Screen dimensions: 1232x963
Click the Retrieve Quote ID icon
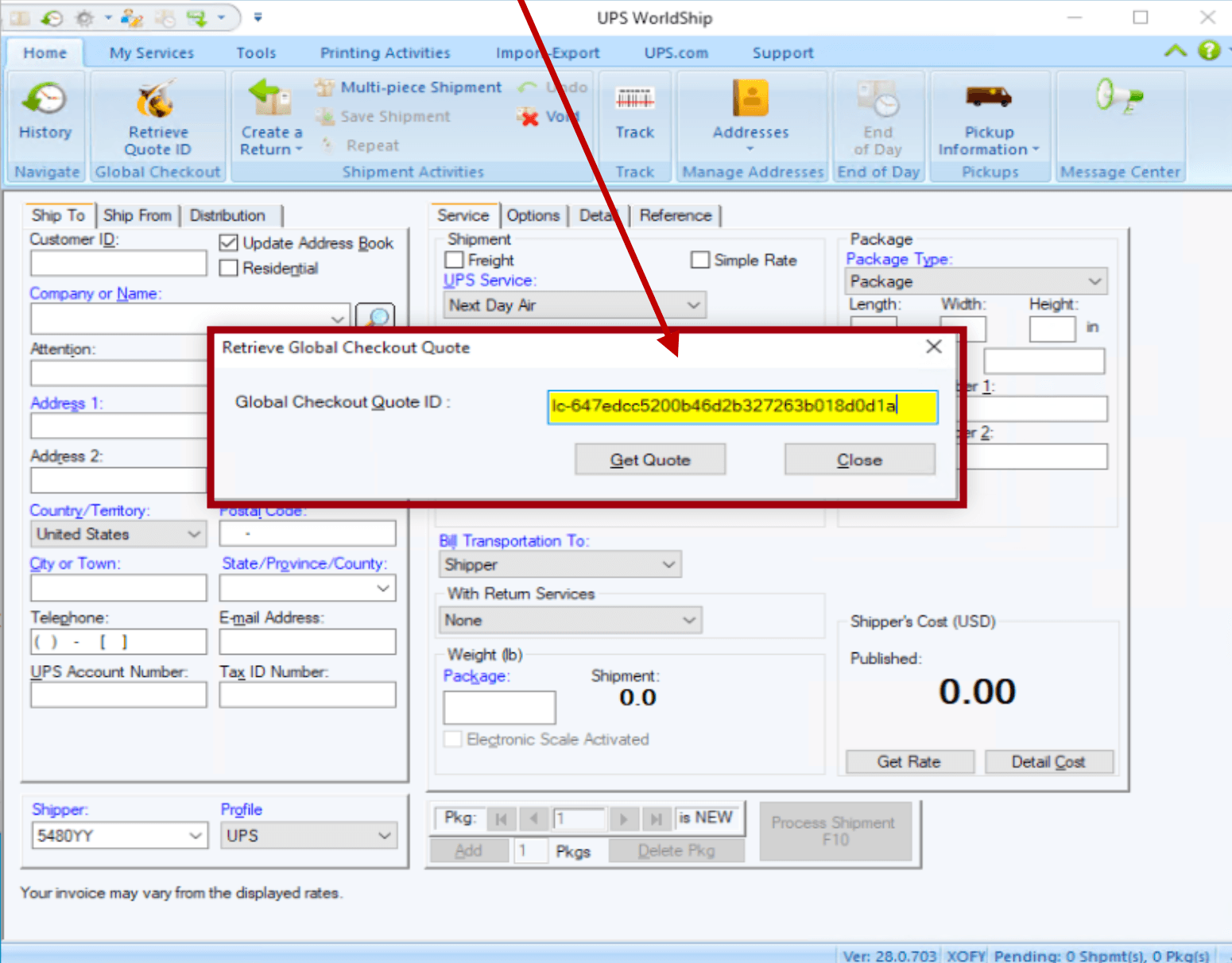(157, 99)
